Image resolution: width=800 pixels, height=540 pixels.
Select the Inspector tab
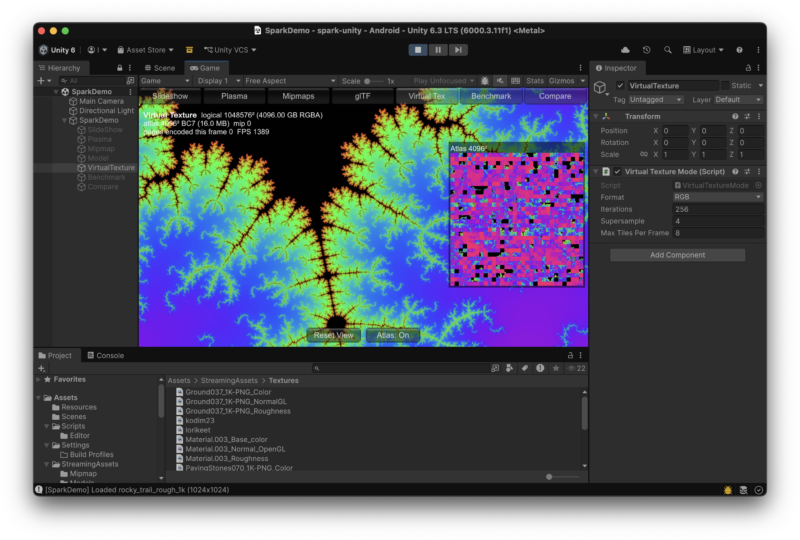tap(616, 68)
